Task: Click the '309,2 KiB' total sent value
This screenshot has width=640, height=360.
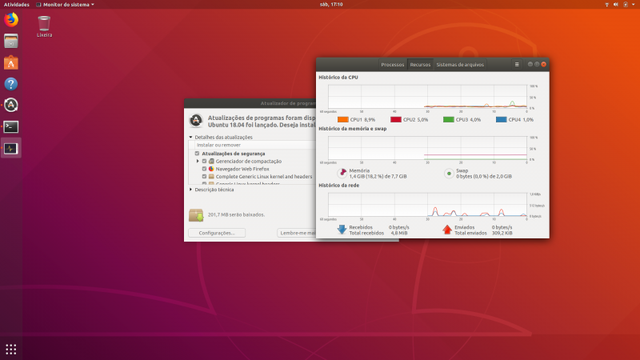Action: (x=502, y=233)
